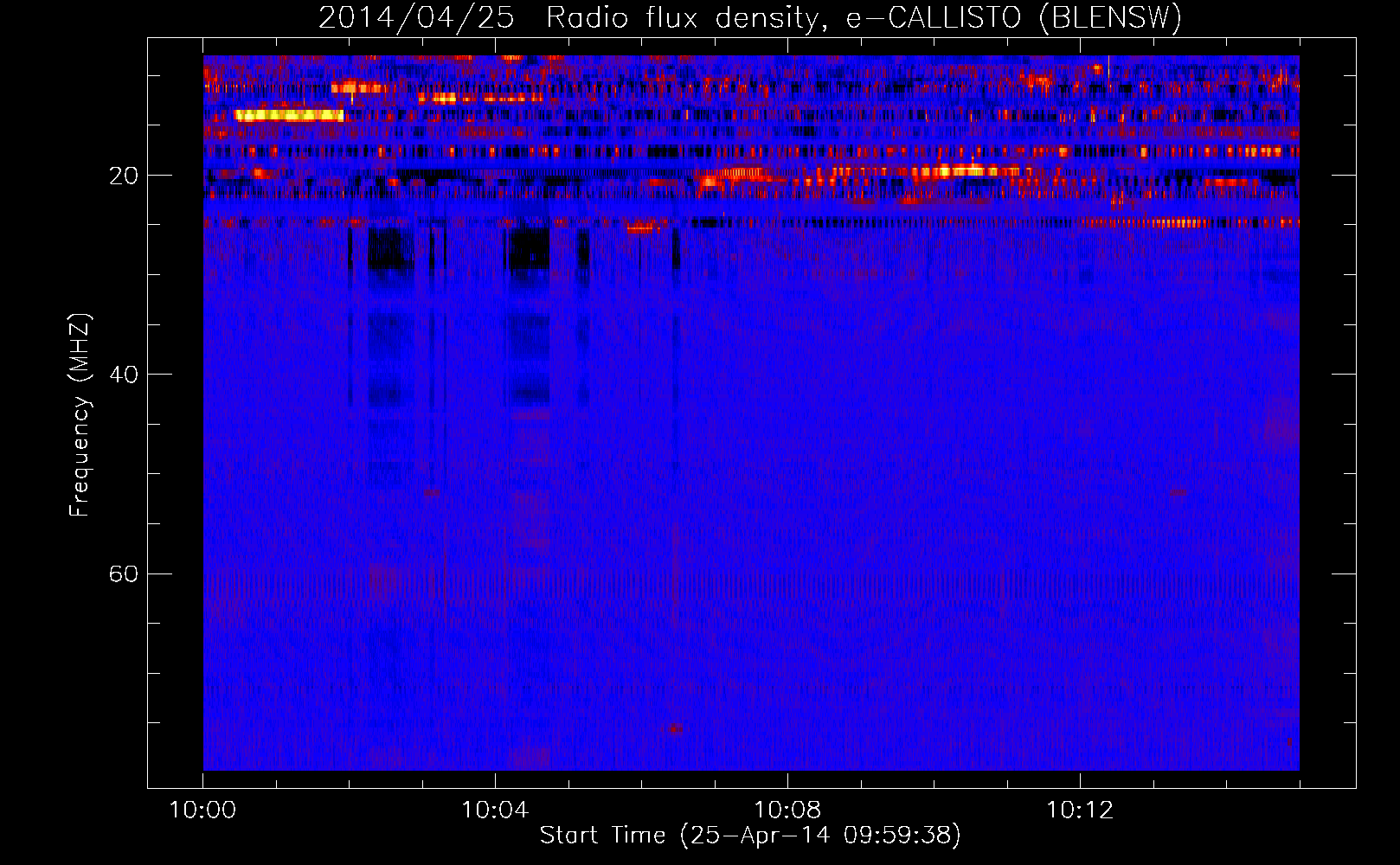Click the "20" frequency tick label

[x=123, y=176]
